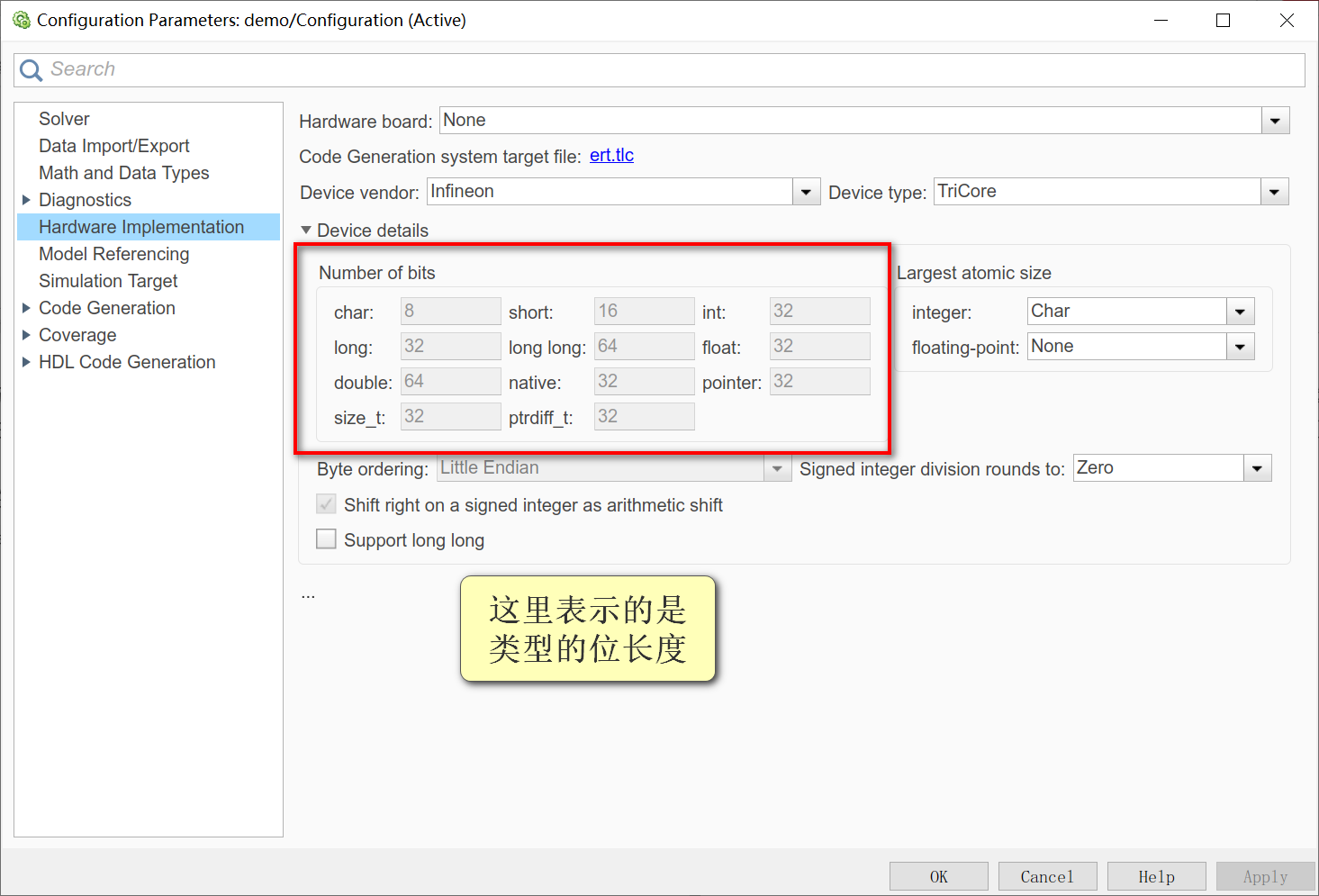Open the ert.tlc system target file link
This screenshot has height=896, width=1319.
(x=611, y=156)
